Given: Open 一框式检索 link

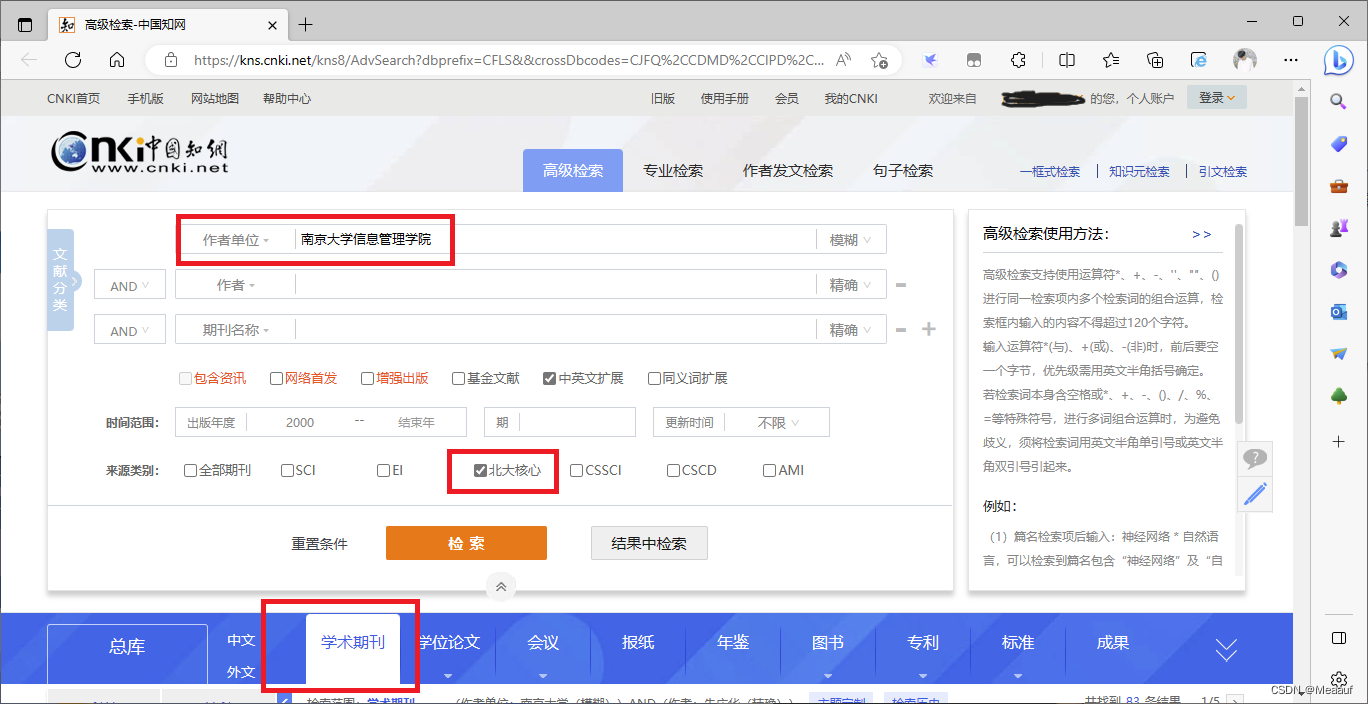Looking at the screenshot, I should click(x=1050, y=172).
